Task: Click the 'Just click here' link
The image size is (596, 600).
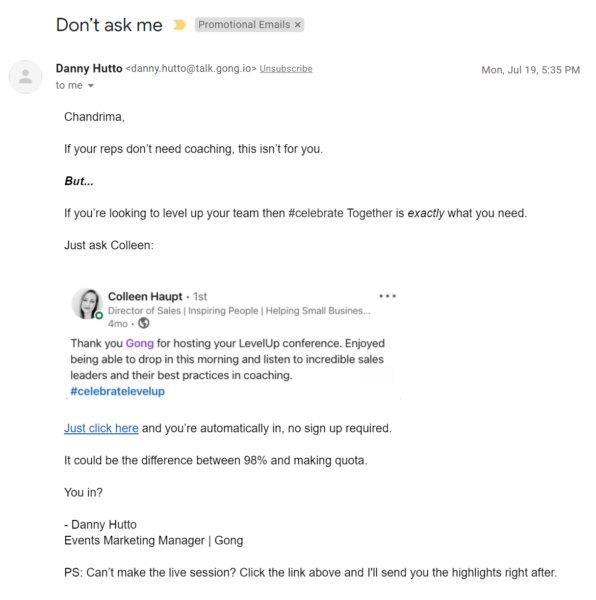Action: [x=101, y=428]
